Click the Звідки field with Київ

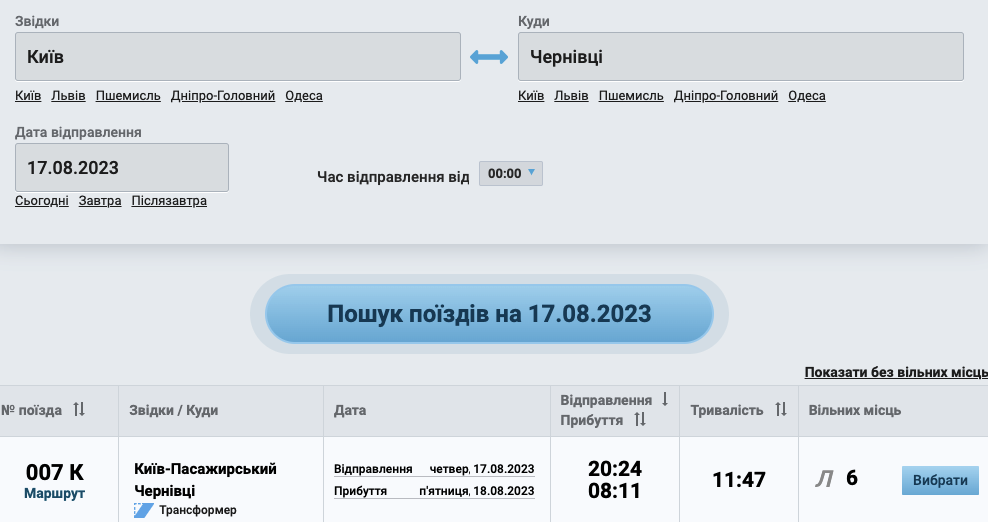click(237, 56)
